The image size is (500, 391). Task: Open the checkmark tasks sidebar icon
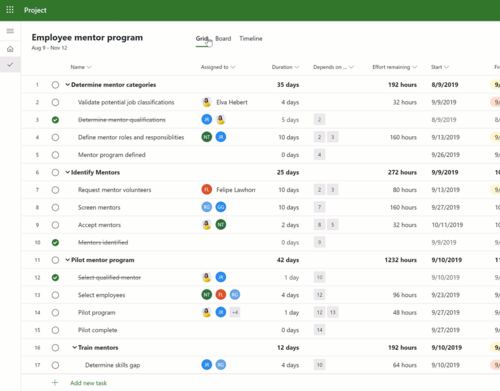10,64
